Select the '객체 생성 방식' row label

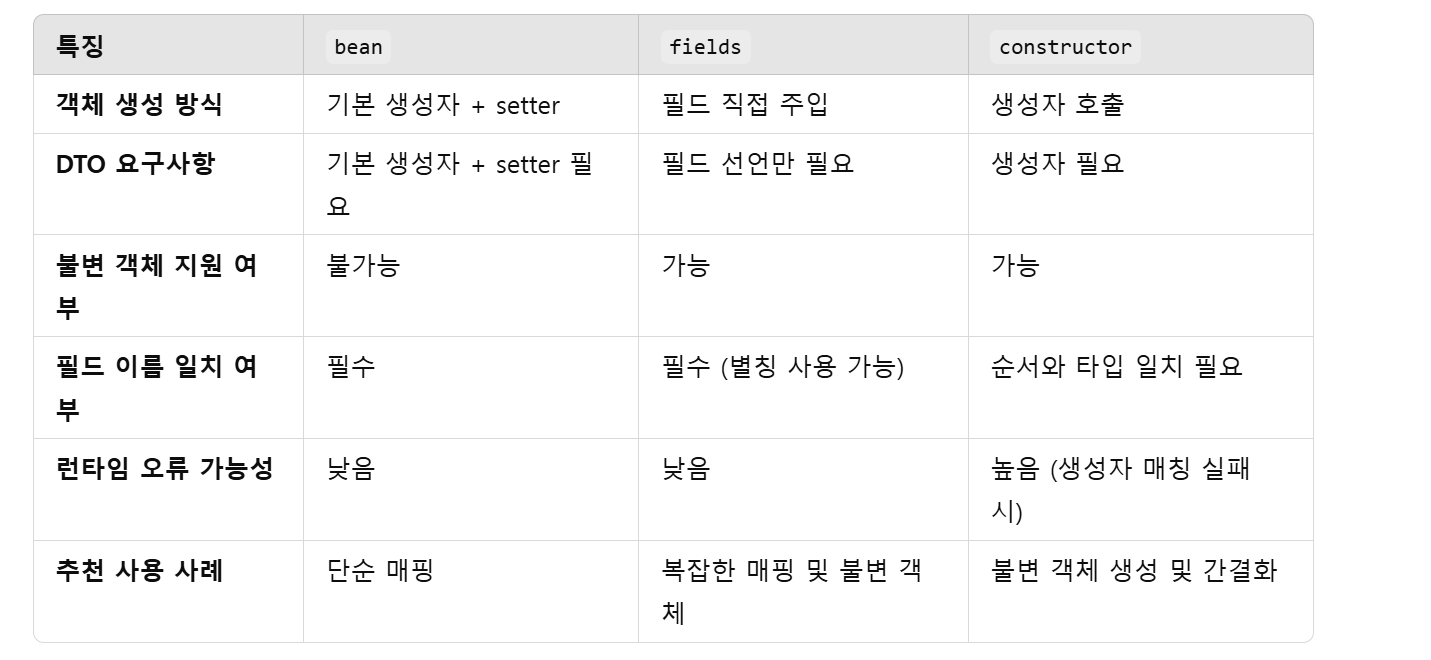139,104
